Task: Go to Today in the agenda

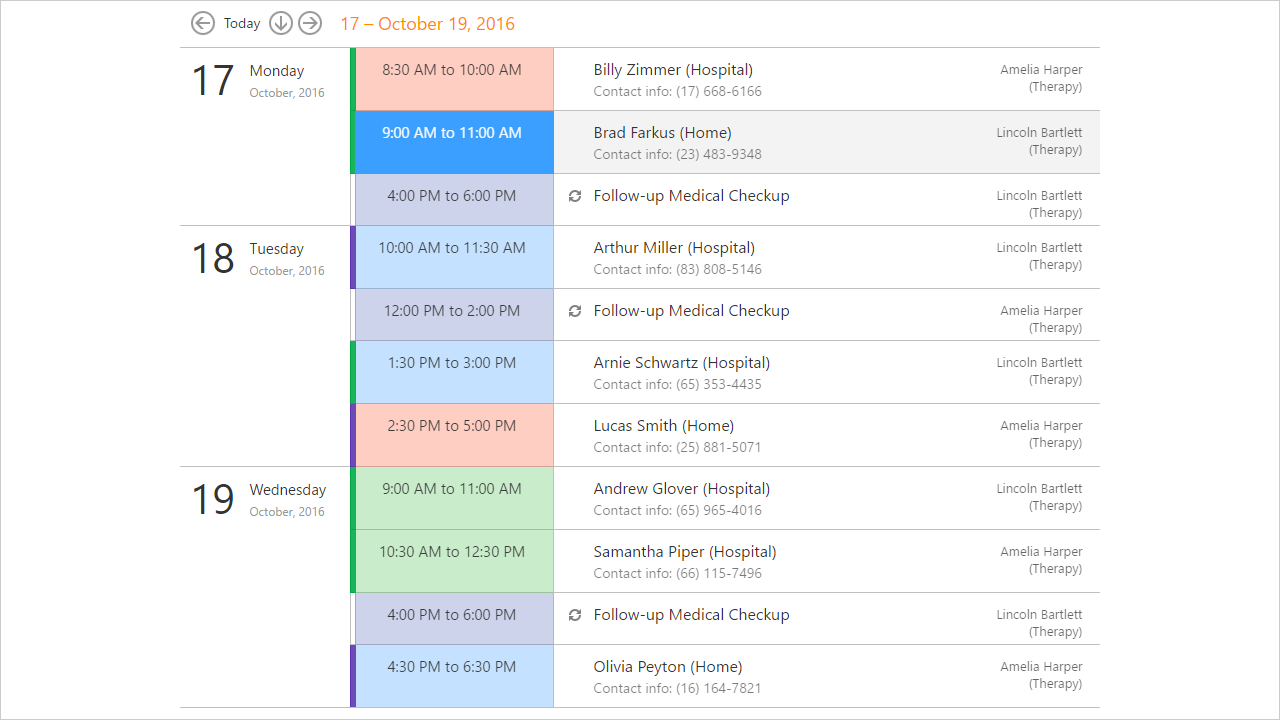Action: tap(242, 23)
